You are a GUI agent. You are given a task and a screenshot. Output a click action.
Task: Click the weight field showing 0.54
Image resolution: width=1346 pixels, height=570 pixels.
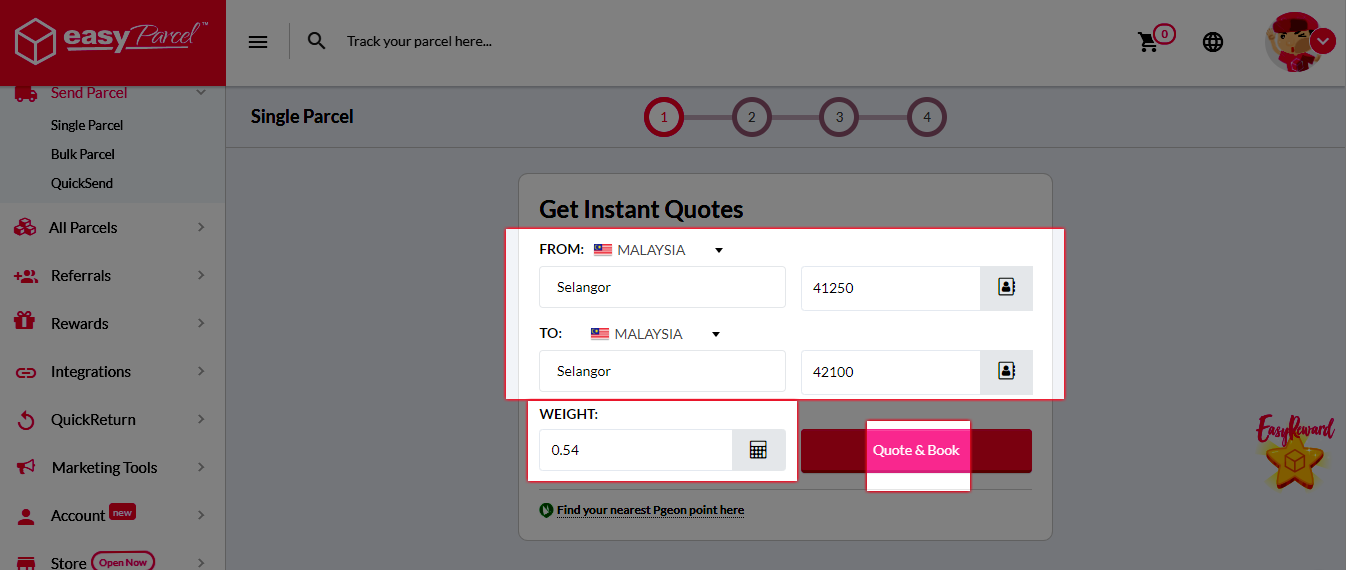635,450
